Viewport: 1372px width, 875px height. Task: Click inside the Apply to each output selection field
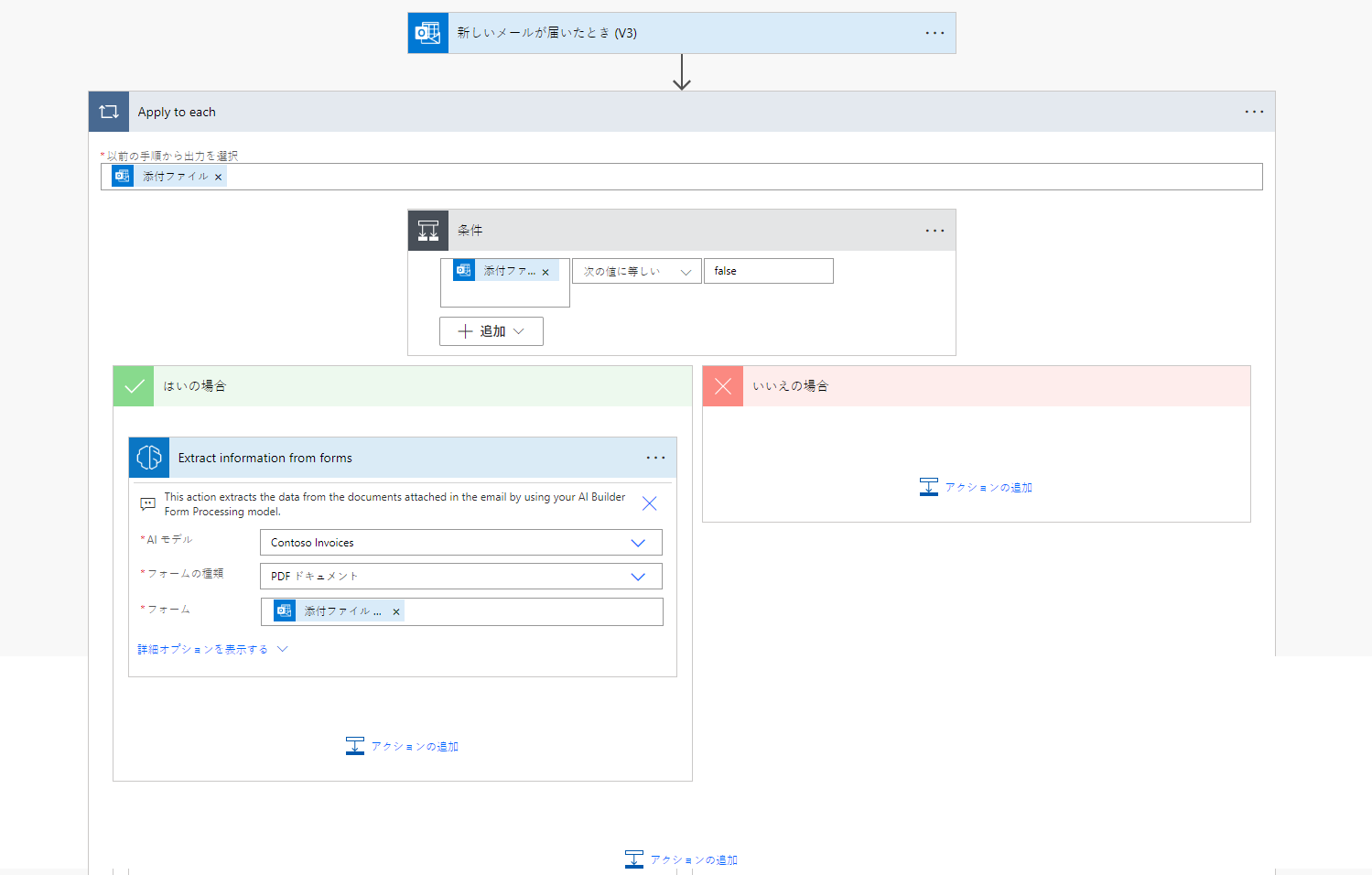[x=682, y=177]
